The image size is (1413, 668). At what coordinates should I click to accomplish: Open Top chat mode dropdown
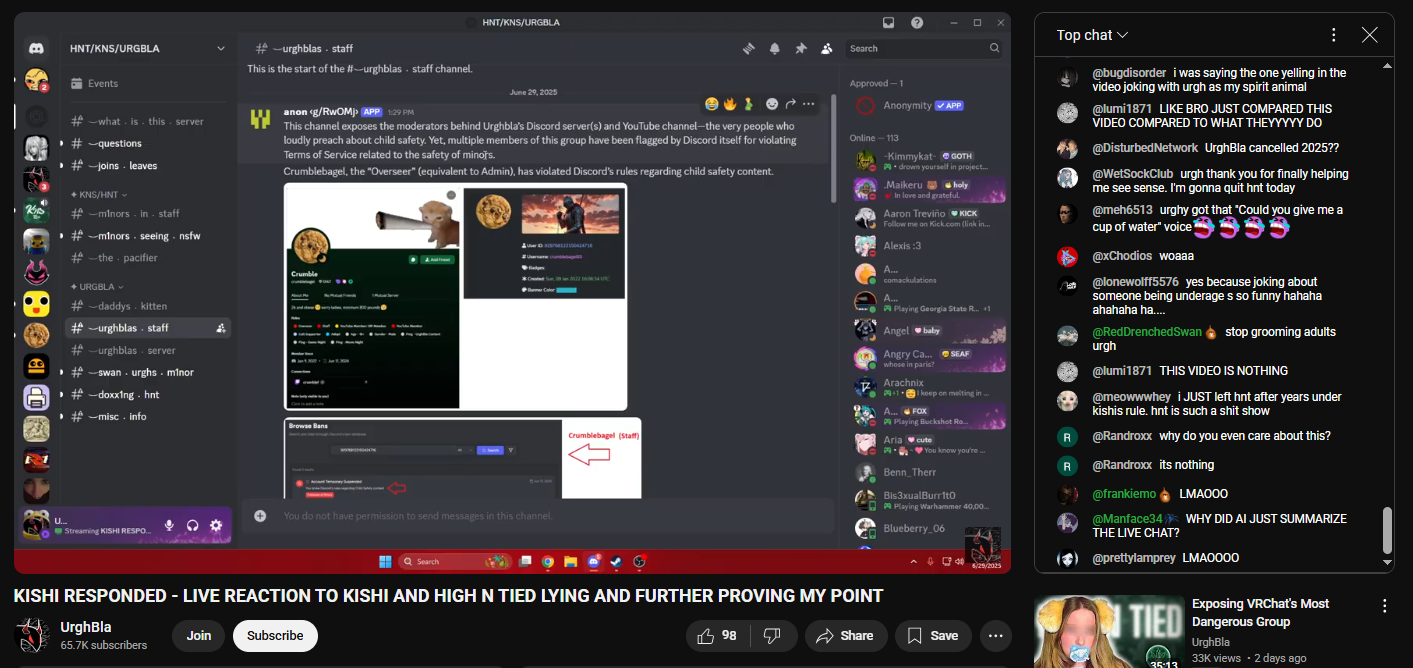1093,35
